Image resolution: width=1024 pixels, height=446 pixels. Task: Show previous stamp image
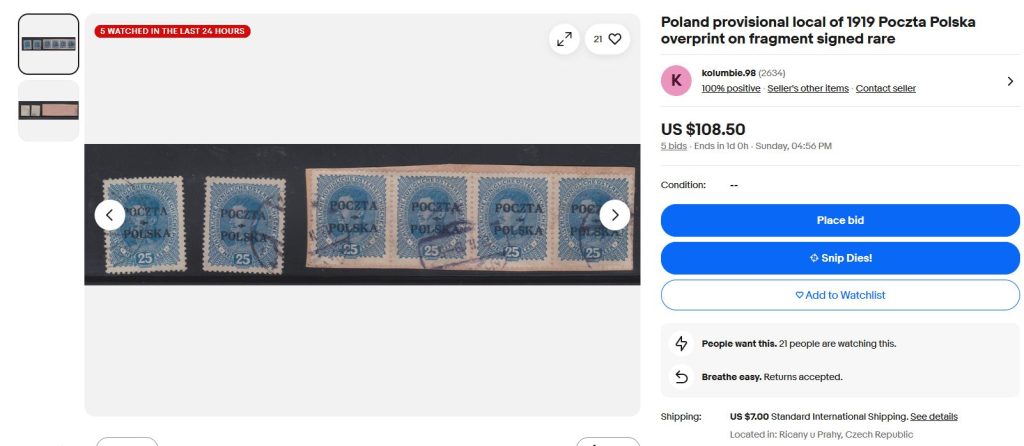(x=110, y=215)
